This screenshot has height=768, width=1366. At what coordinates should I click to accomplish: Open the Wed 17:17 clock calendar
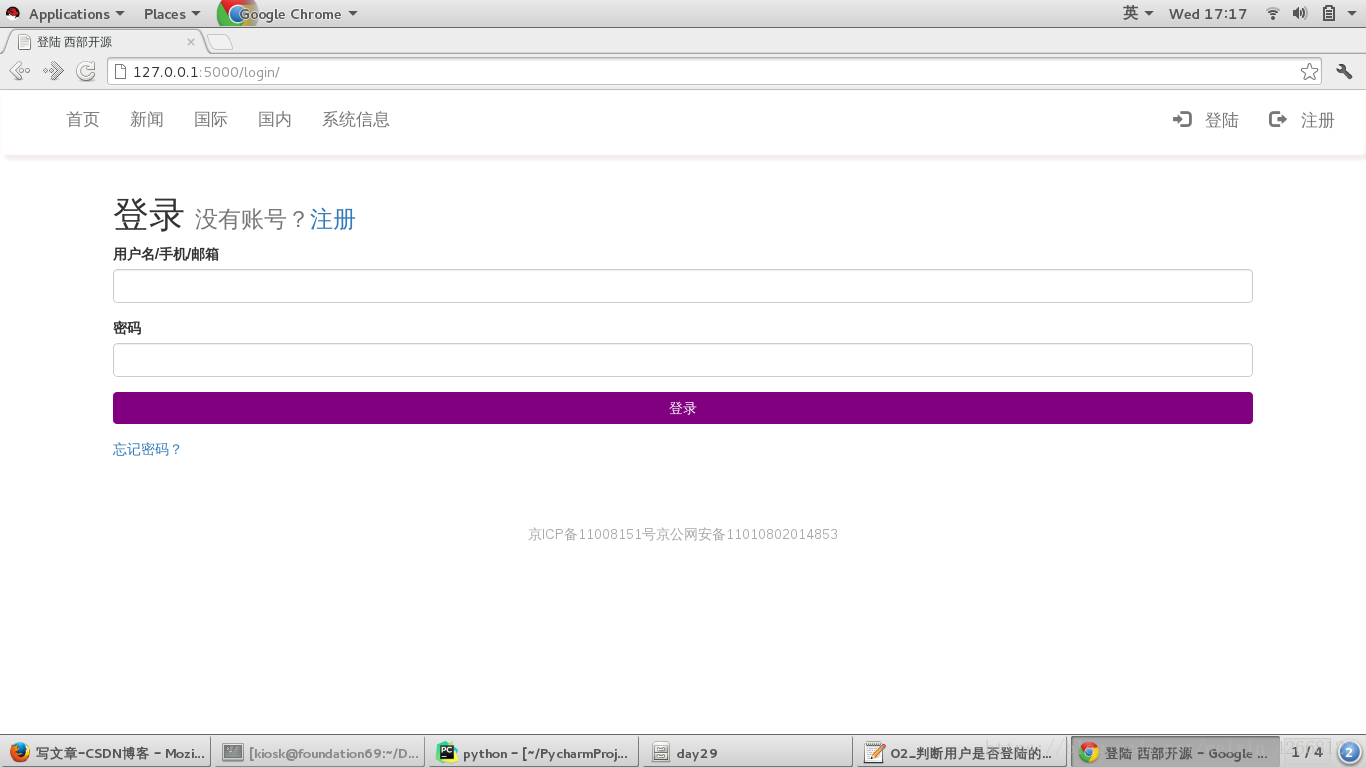[1208, 14]
